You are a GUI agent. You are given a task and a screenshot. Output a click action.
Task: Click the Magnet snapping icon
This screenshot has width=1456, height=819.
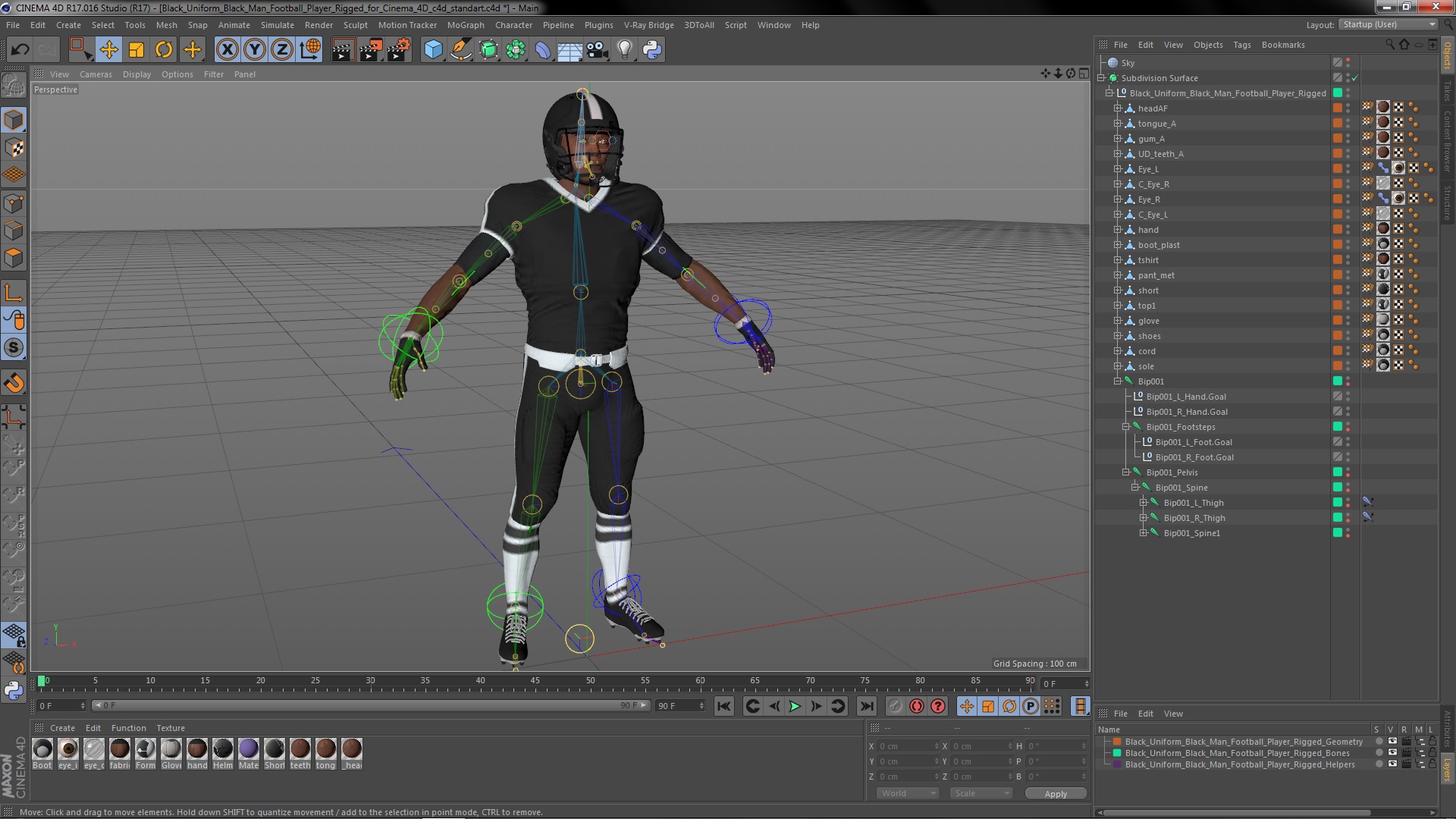tap(14, 384)
